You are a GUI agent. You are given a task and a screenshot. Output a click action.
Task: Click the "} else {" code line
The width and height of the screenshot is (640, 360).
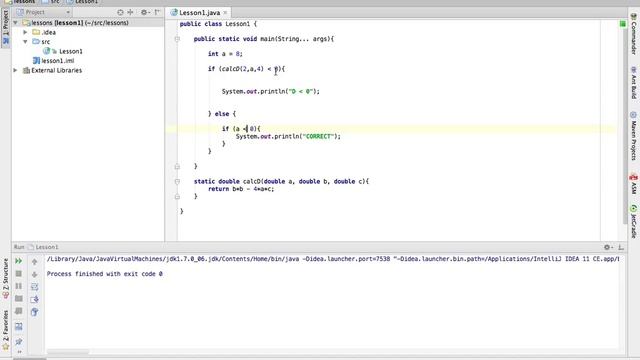222,114
